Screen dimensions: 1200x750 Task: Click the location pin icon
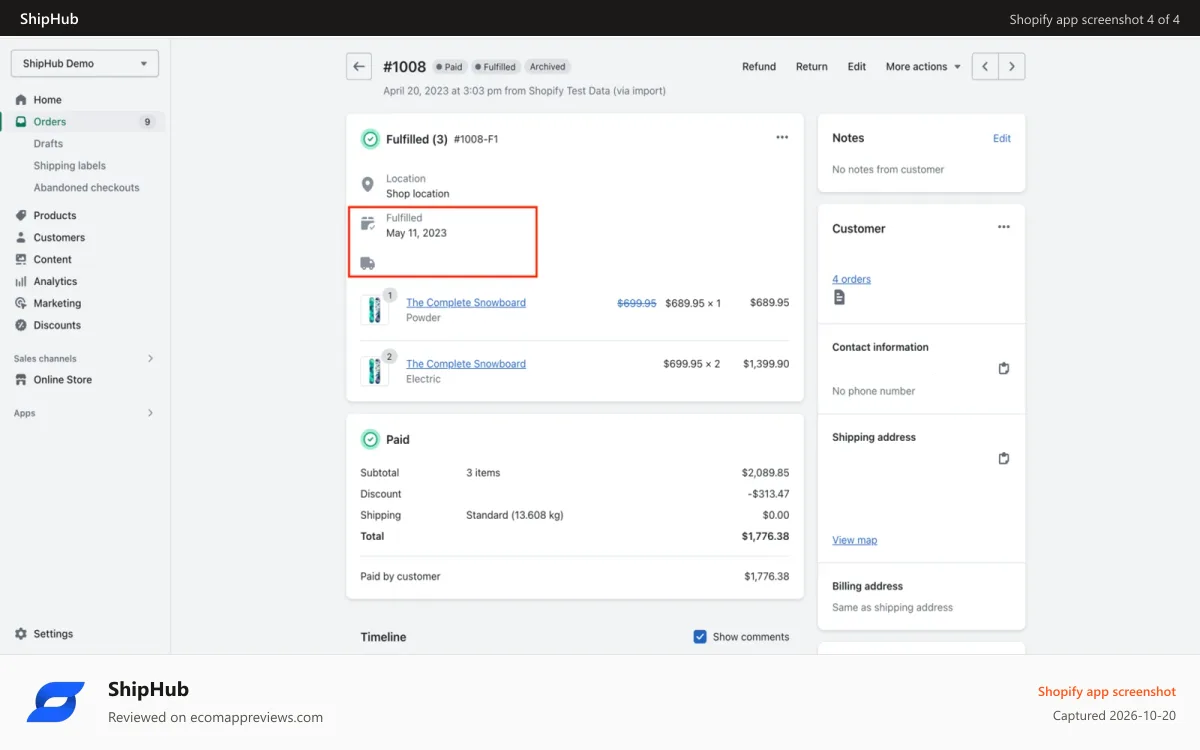click(368, 185)
